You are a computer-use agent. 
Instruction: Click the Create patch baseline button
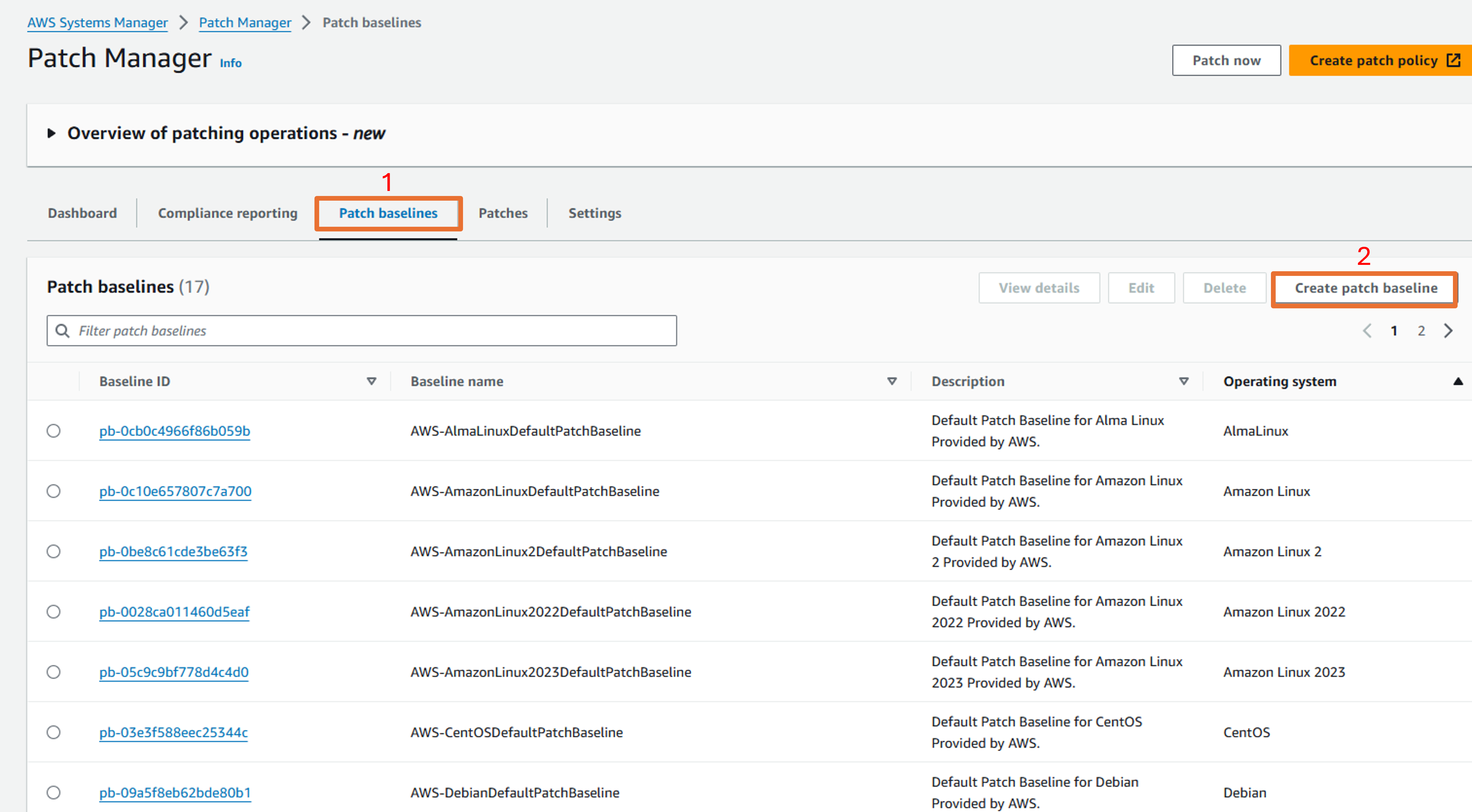tap(1365, 288)
